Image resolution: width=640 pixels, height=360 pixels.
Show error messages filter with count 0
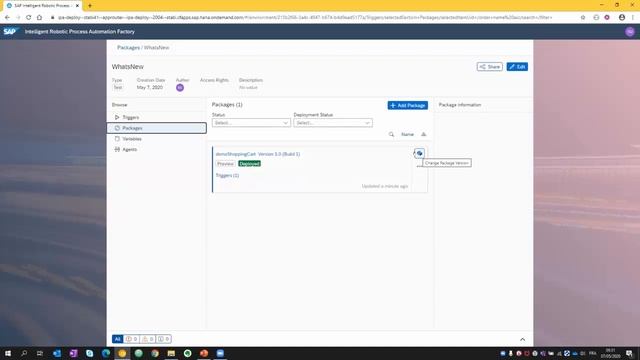(x=131, y=339)
